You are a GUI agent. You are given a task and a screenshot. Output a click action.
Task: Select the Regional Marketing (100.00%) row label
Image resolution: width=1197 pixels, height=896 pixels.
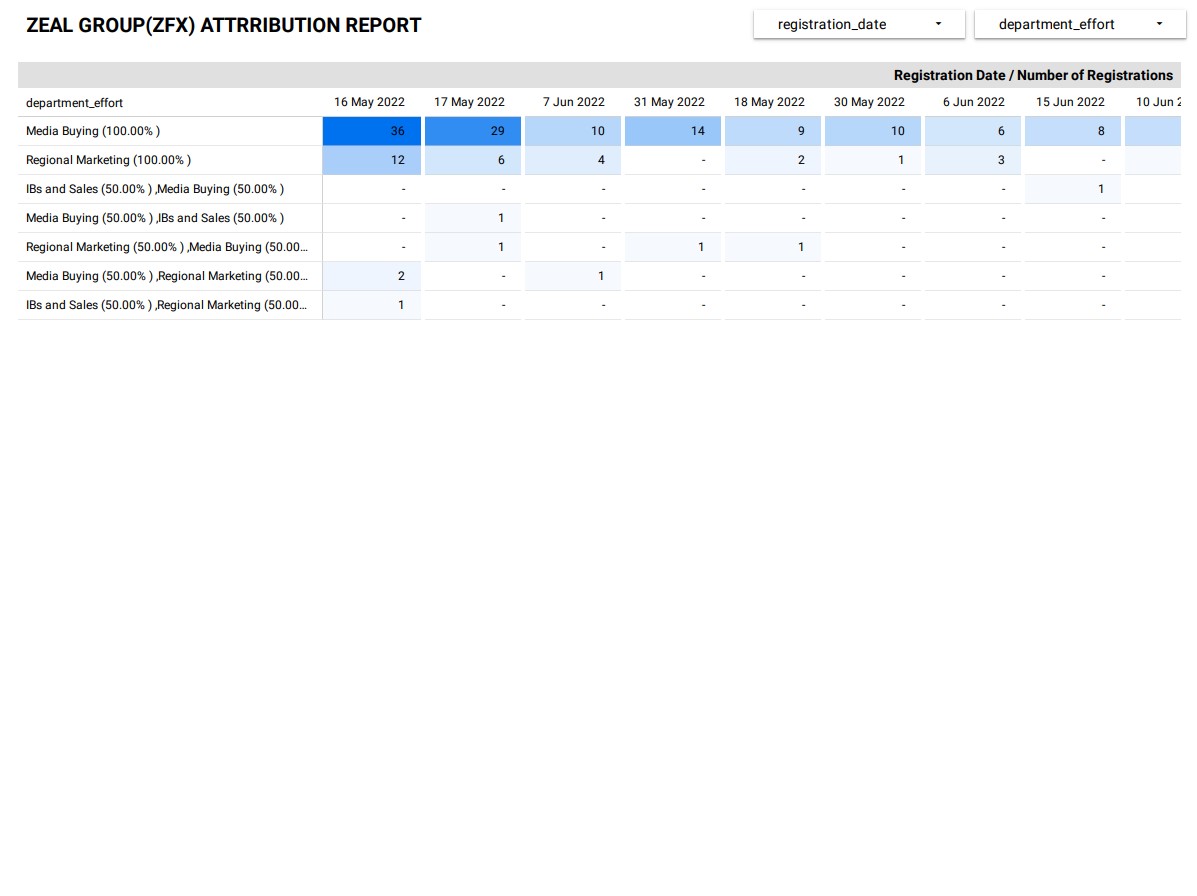(108, 160)
